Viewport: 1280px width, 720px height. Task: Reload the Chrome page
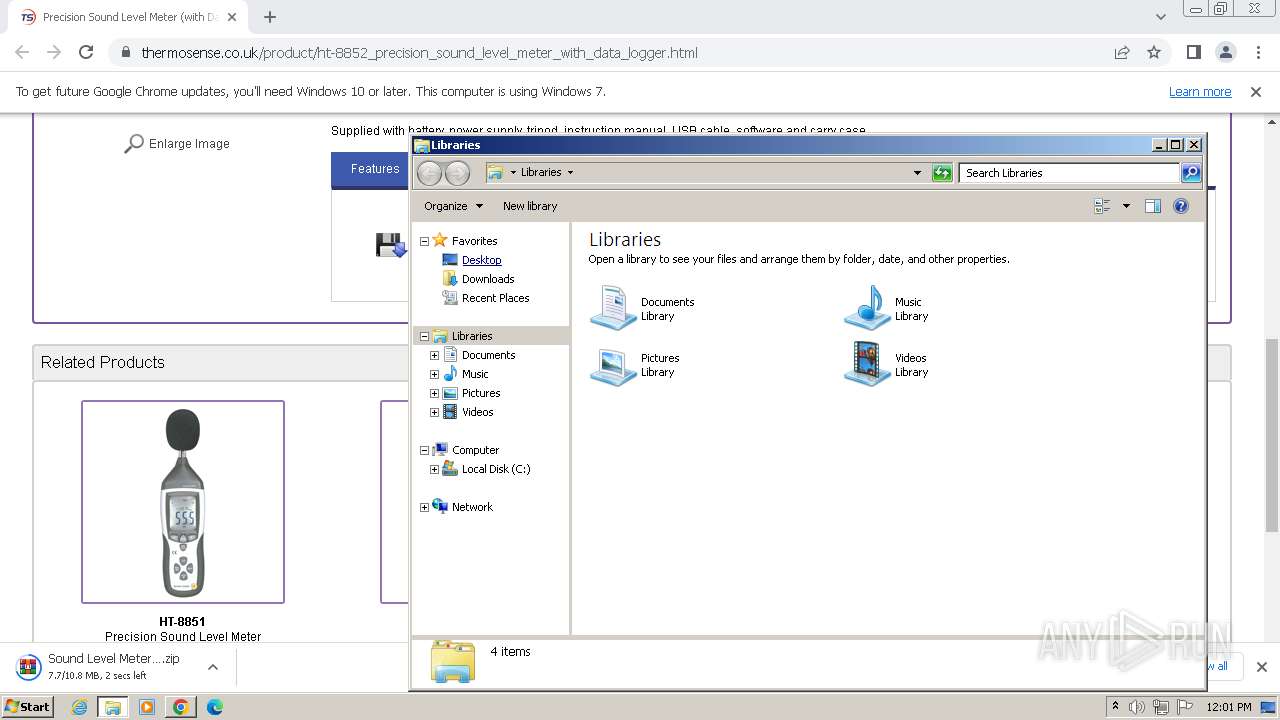tap(86, 53)
